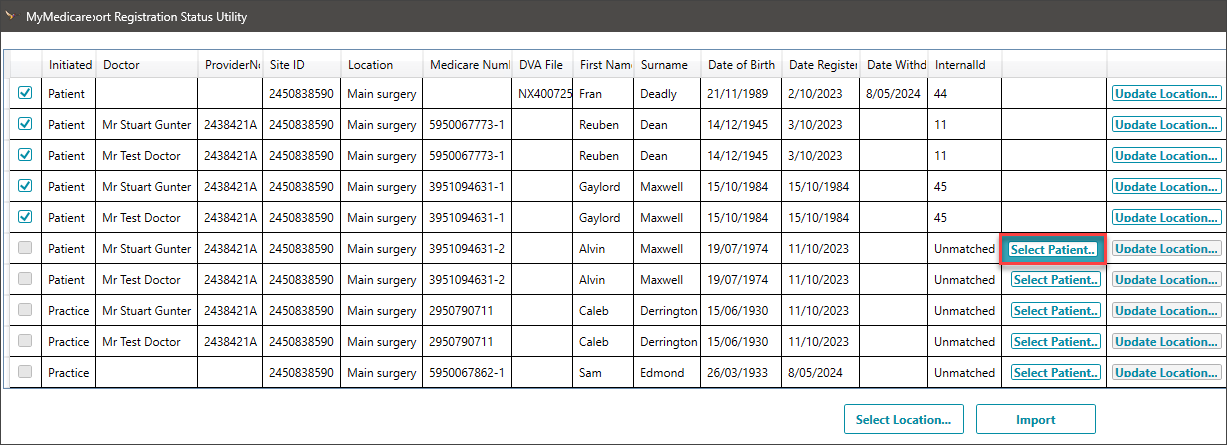Screen dimensions: 1227x445
Task: Update Location for Fran Deadly row
Action: point(1166,94)
